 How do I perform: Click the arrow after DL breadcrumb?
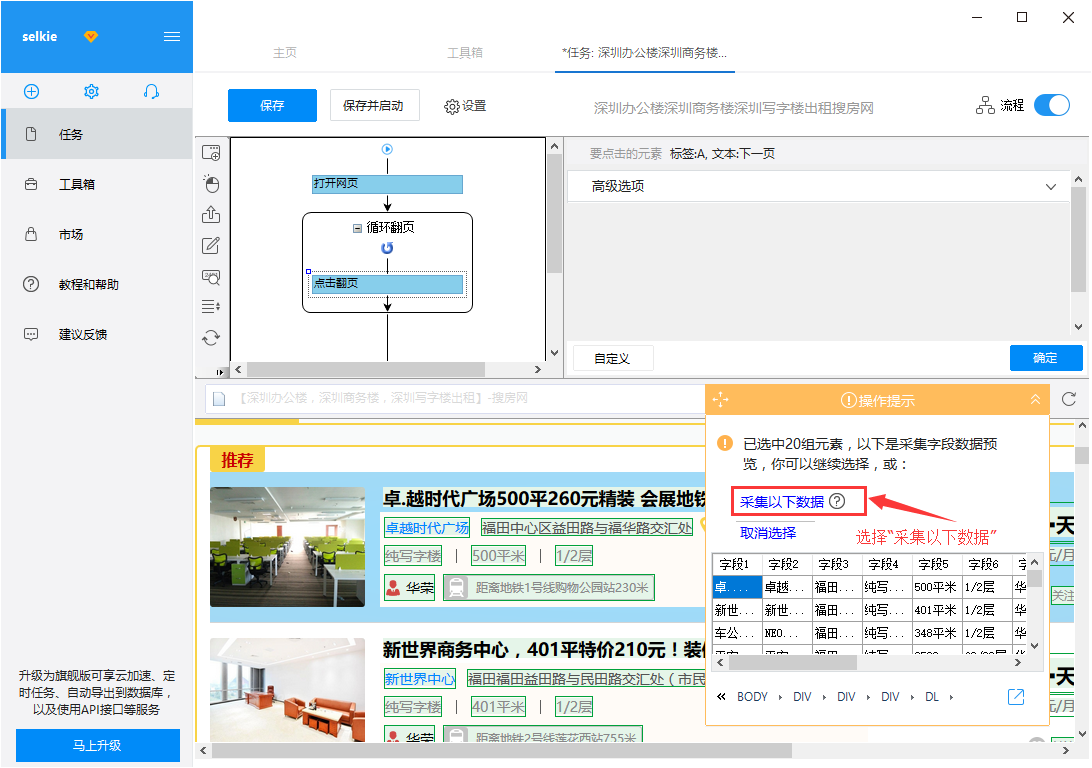(x=951, y=697)
